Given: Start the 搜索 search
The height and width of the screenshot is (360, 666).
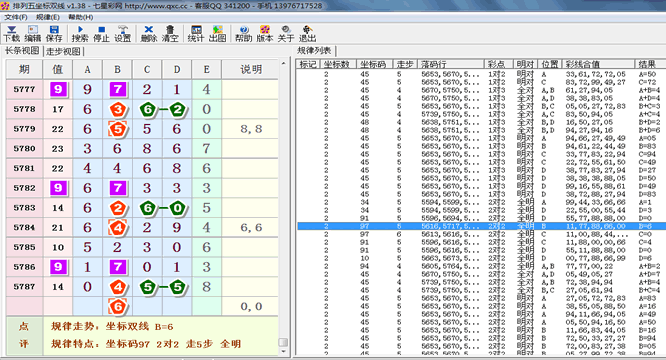Looking at the screenshot, I should [80, 34].
